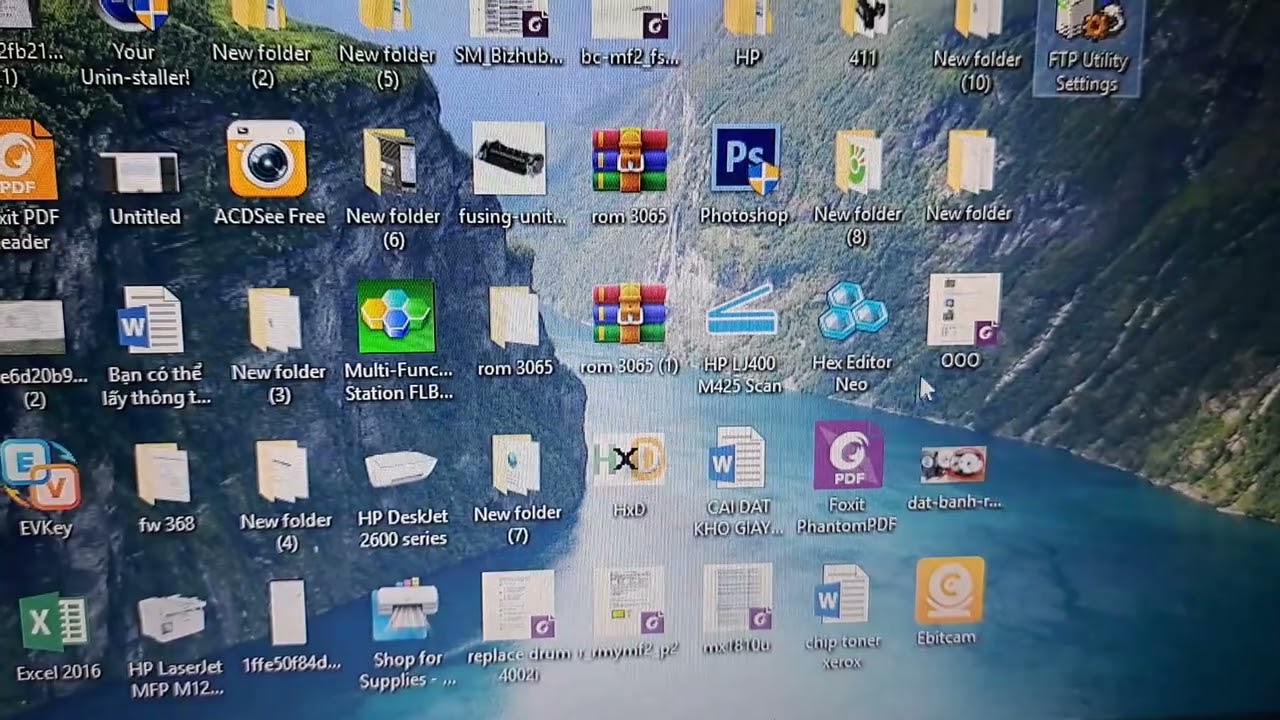Select the 1ffe50f84d file icon
The height and width of the screenshot is (720, 1280).
(x=287, y=612)
